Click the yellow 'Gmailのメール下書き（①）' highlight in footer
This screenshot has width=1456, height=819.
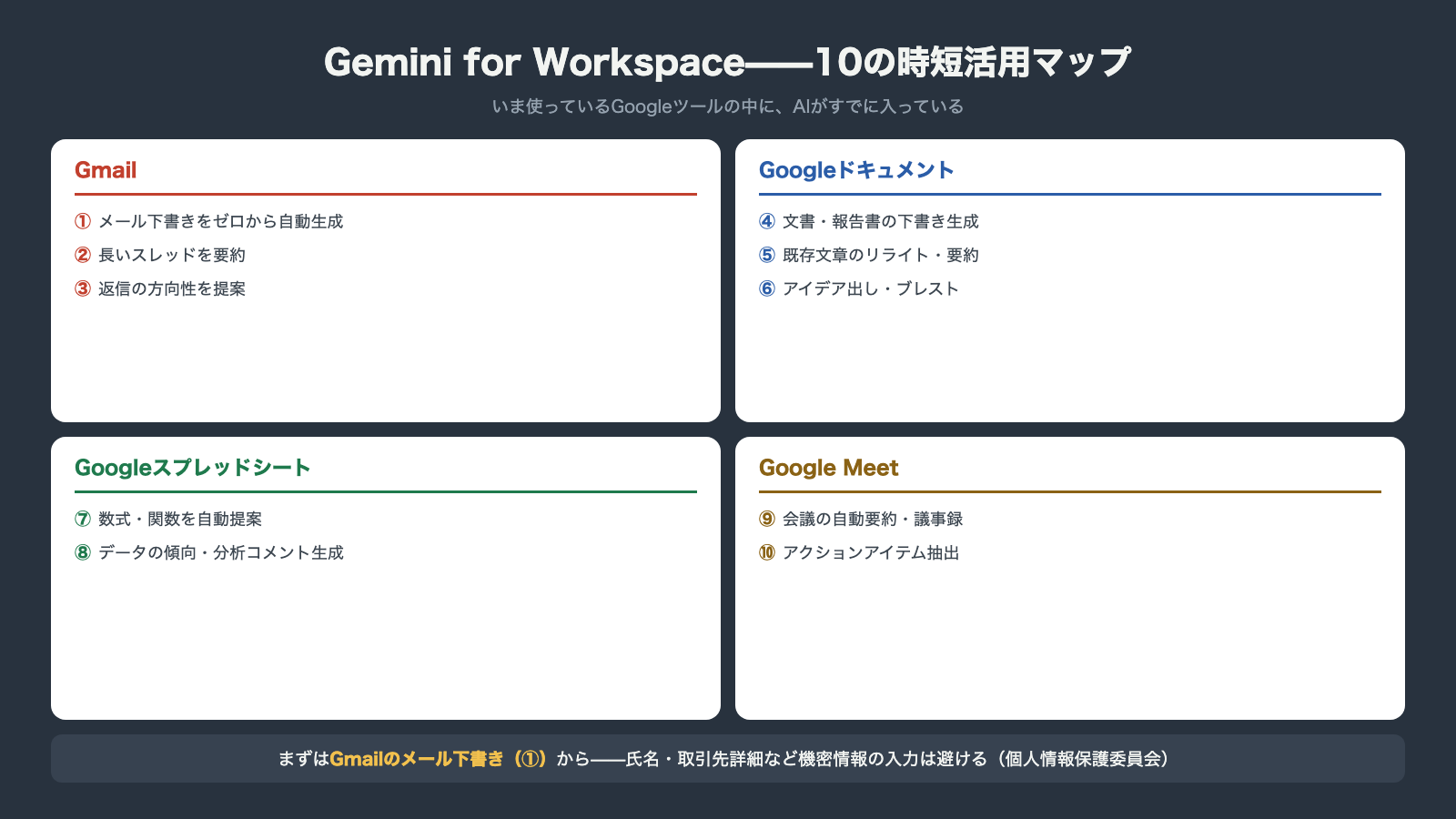tap(440, 759)
